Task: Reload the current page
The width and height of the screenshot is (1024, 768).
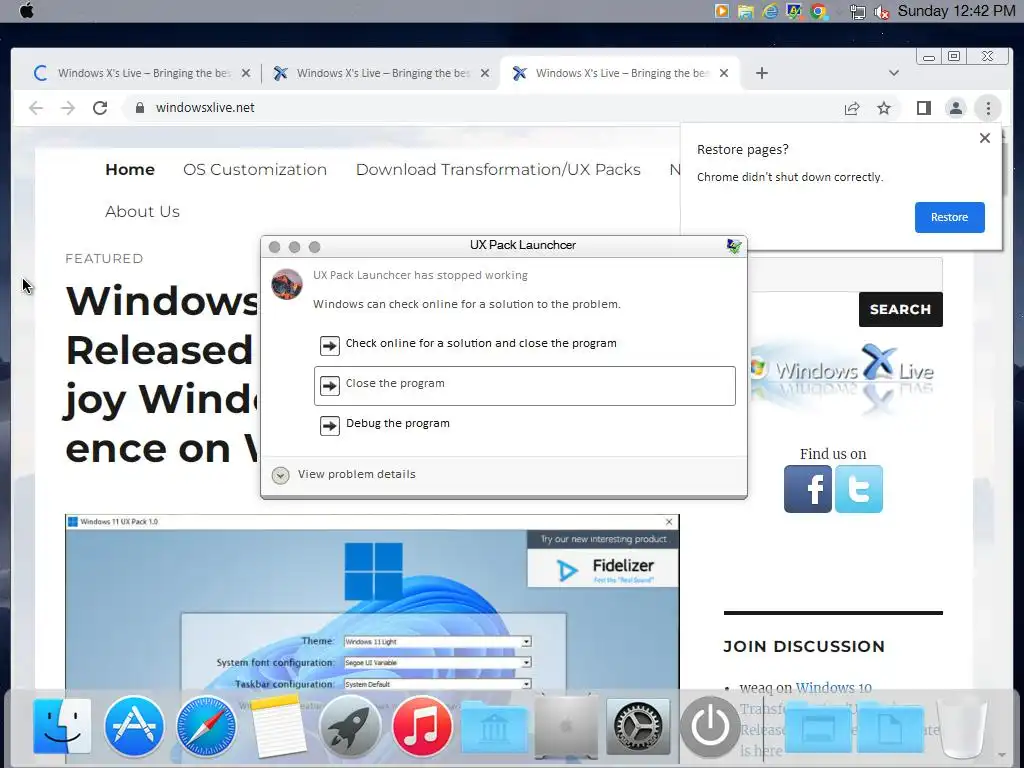Action: [x=100, y=108]
